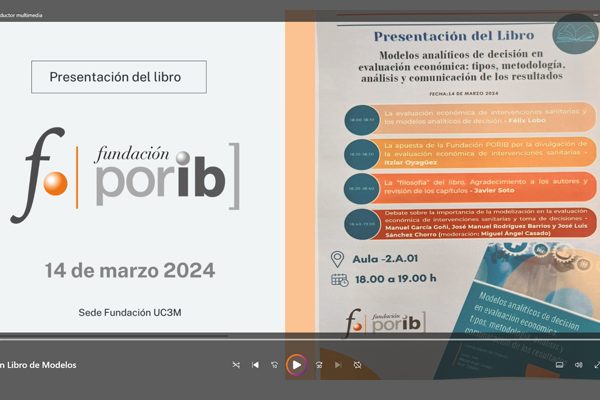Toggle repeat mode
Viewport: 600px width, 400px height.
357,365
